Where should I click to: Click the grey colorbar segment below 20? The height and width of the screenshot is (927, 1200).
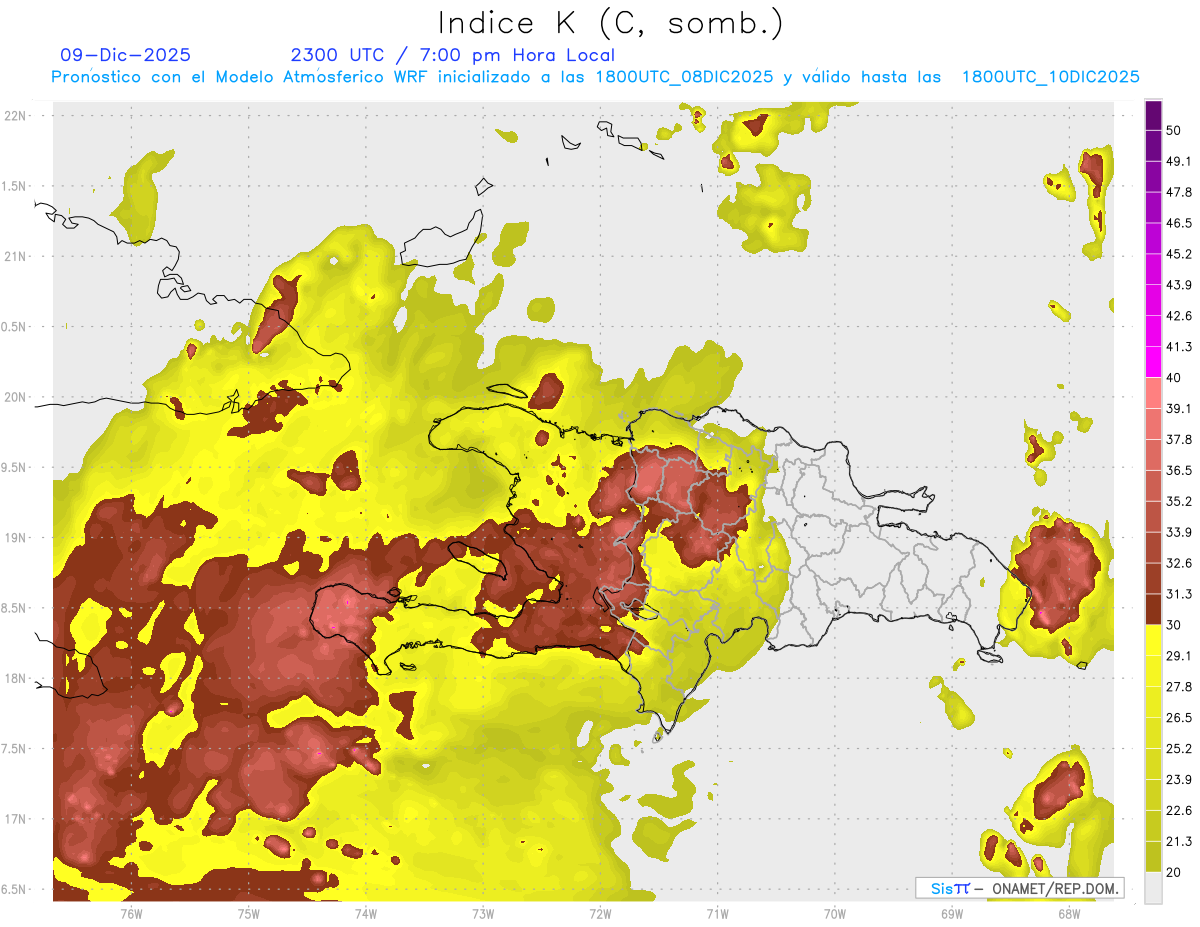(1153, 888)
